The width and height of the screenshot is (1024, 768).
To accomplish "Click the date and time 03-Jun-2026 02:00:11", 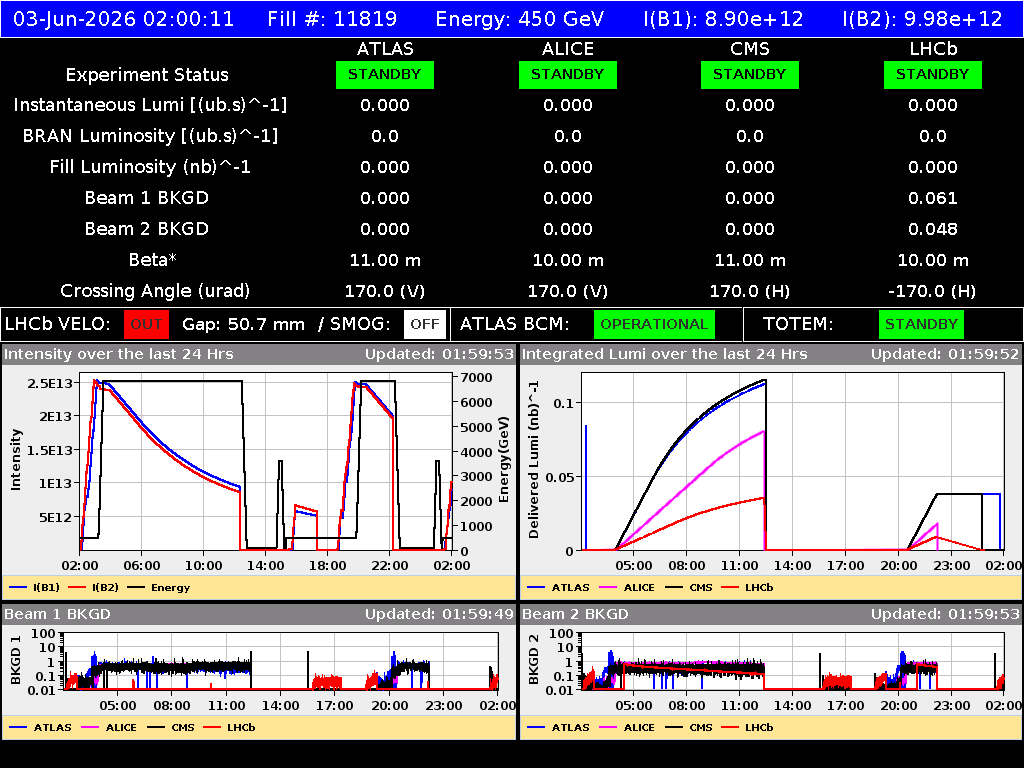I will coord(123,18).
